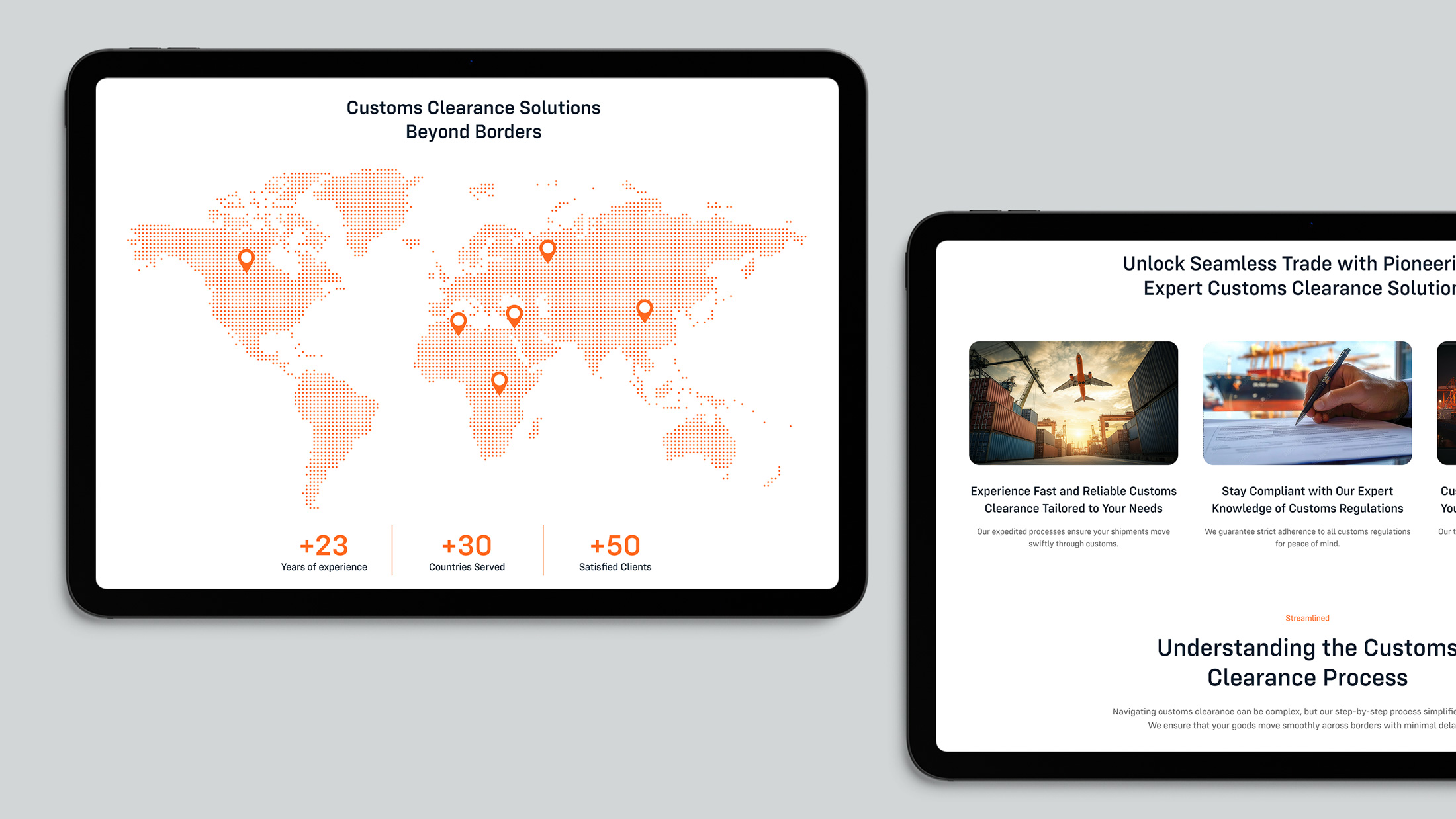This screenshot has width=1456, height=819.
Task: Click Experience Fast and Reliable Customs title
Action: (1073, 499)
